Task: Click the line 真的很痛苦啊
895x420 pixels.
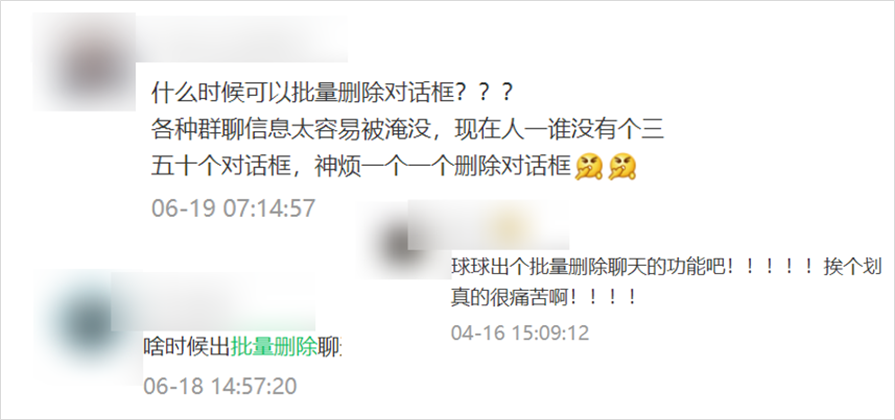Action: pyautogui.click(x=543, y=298)
